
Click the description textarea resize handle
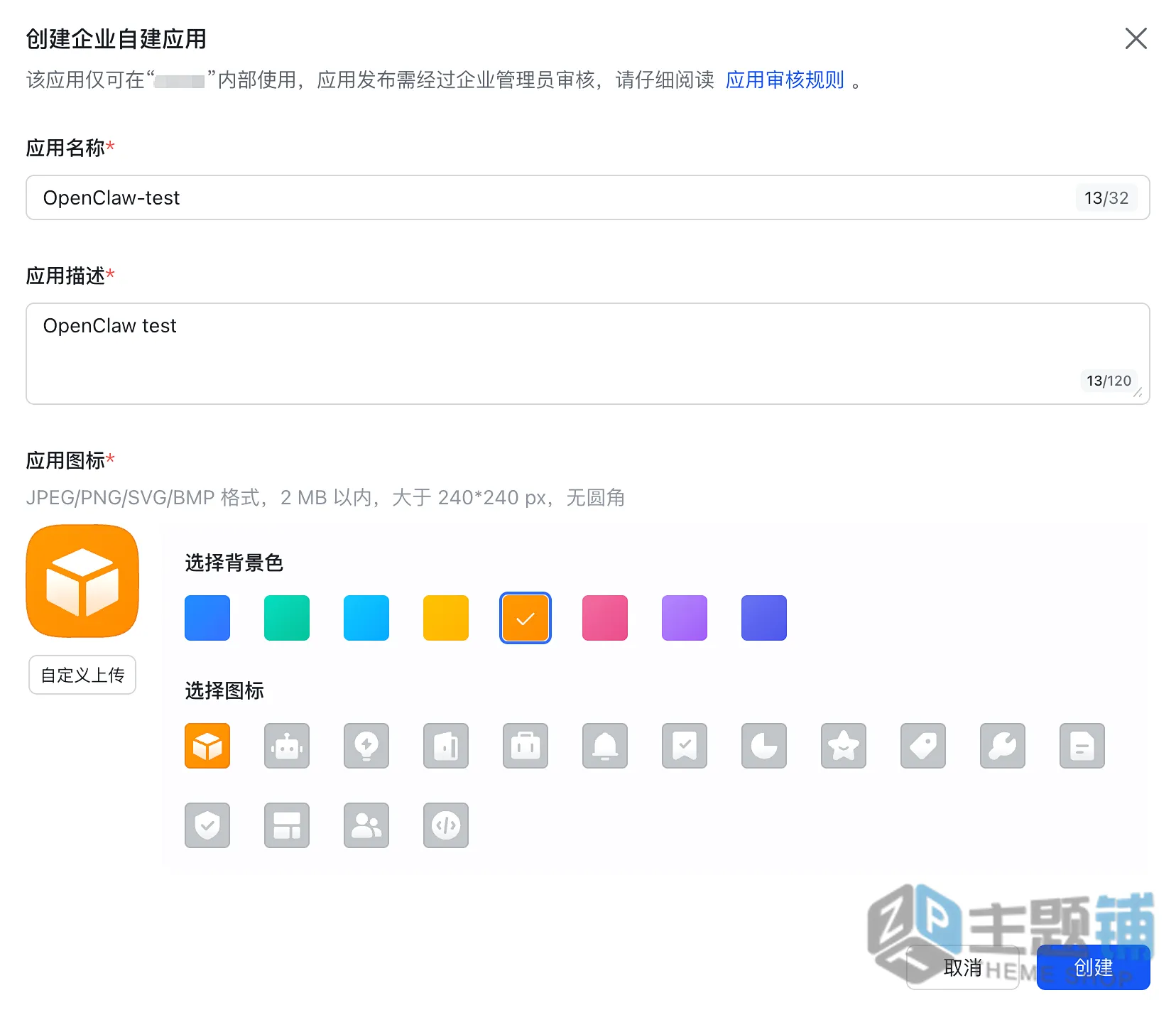tap(1138, 392)
